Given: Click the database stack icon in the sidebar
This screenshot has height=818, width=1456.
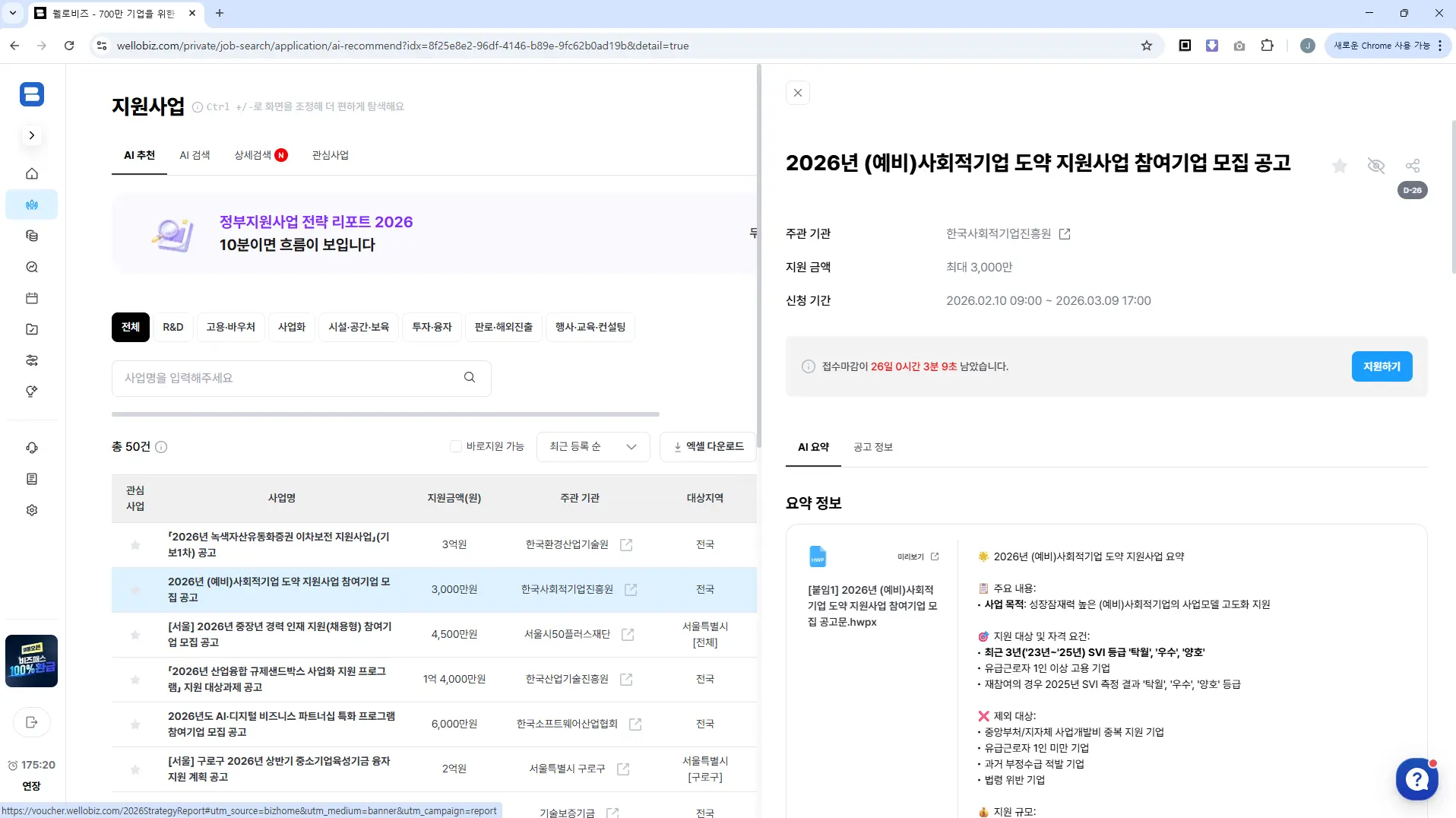Looking at the screenshot, I should pos(32,236).
